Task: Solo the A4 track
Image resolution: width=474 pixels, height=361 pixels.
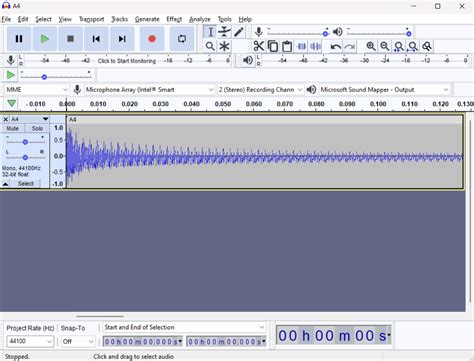Action: click(x=37, y=128)
